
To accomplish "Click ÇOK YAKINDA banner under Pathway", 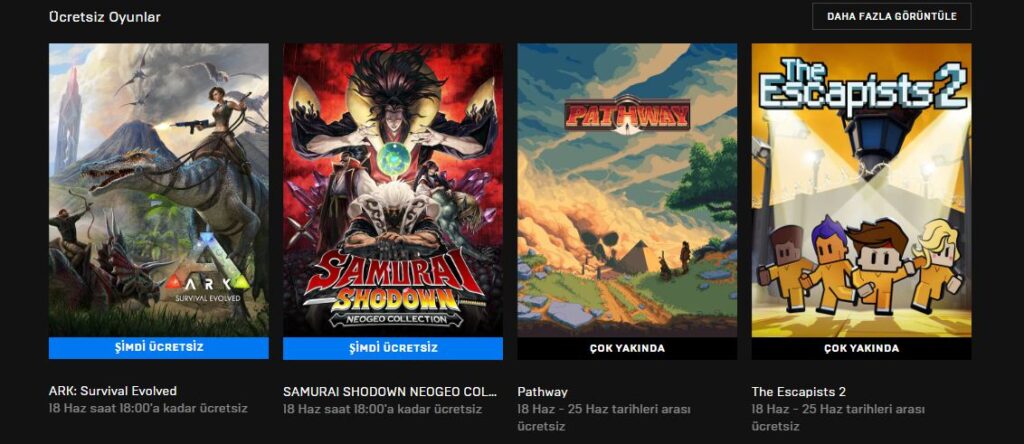I will 627,348.
